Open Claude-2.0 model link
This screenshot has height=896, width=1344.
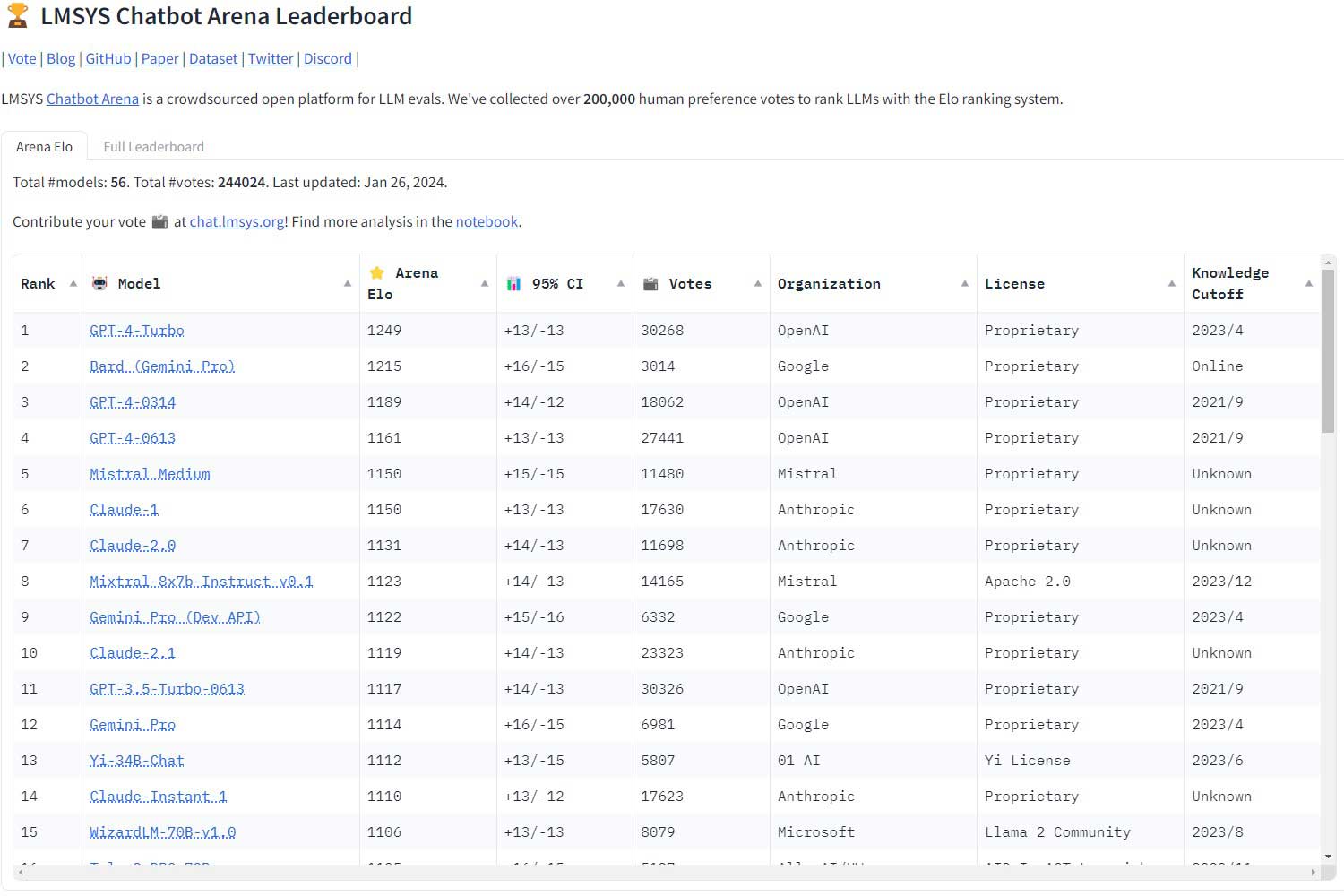click(x=133, y=546)
